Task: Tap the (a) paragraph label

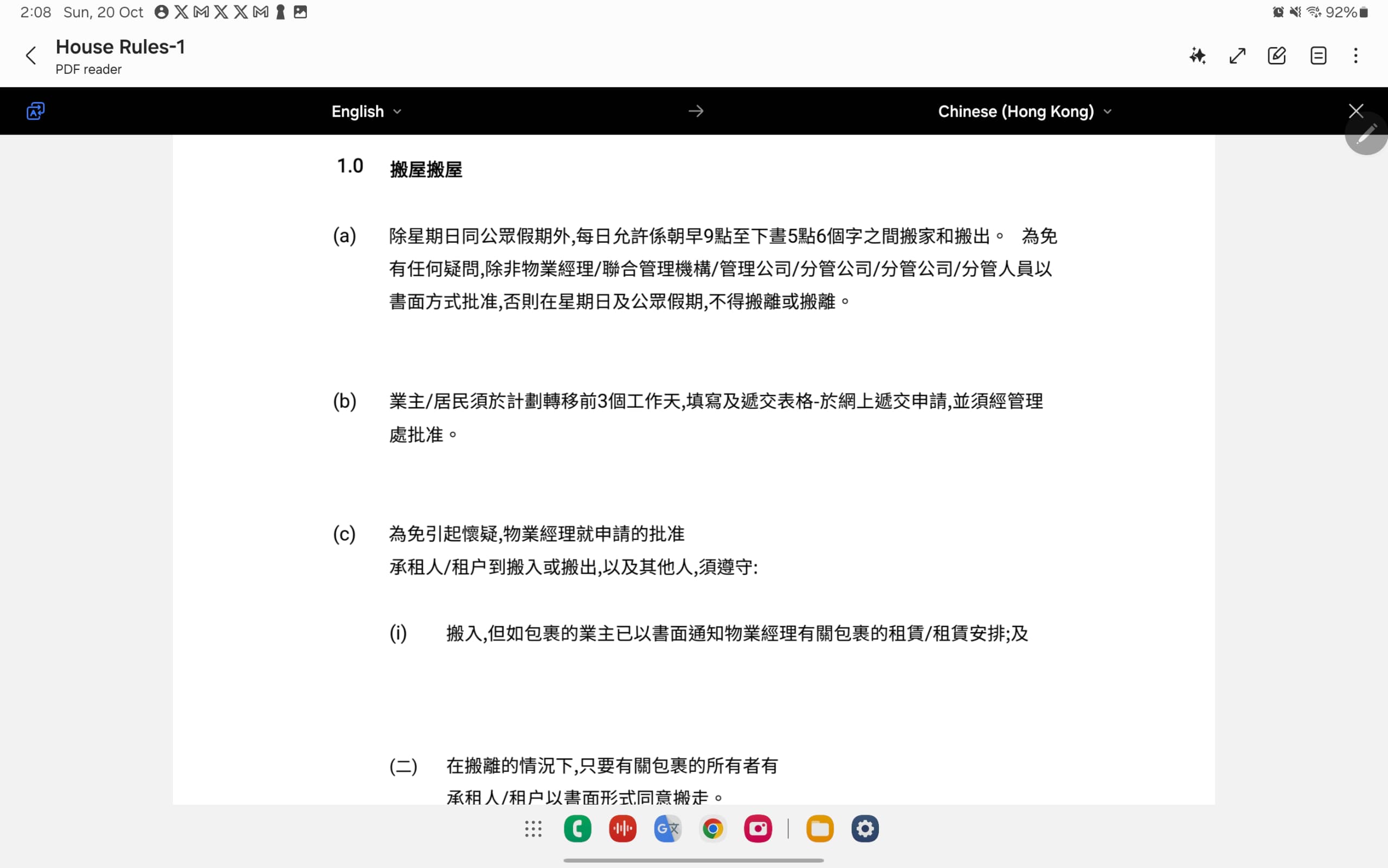Action: coord(344,235)
